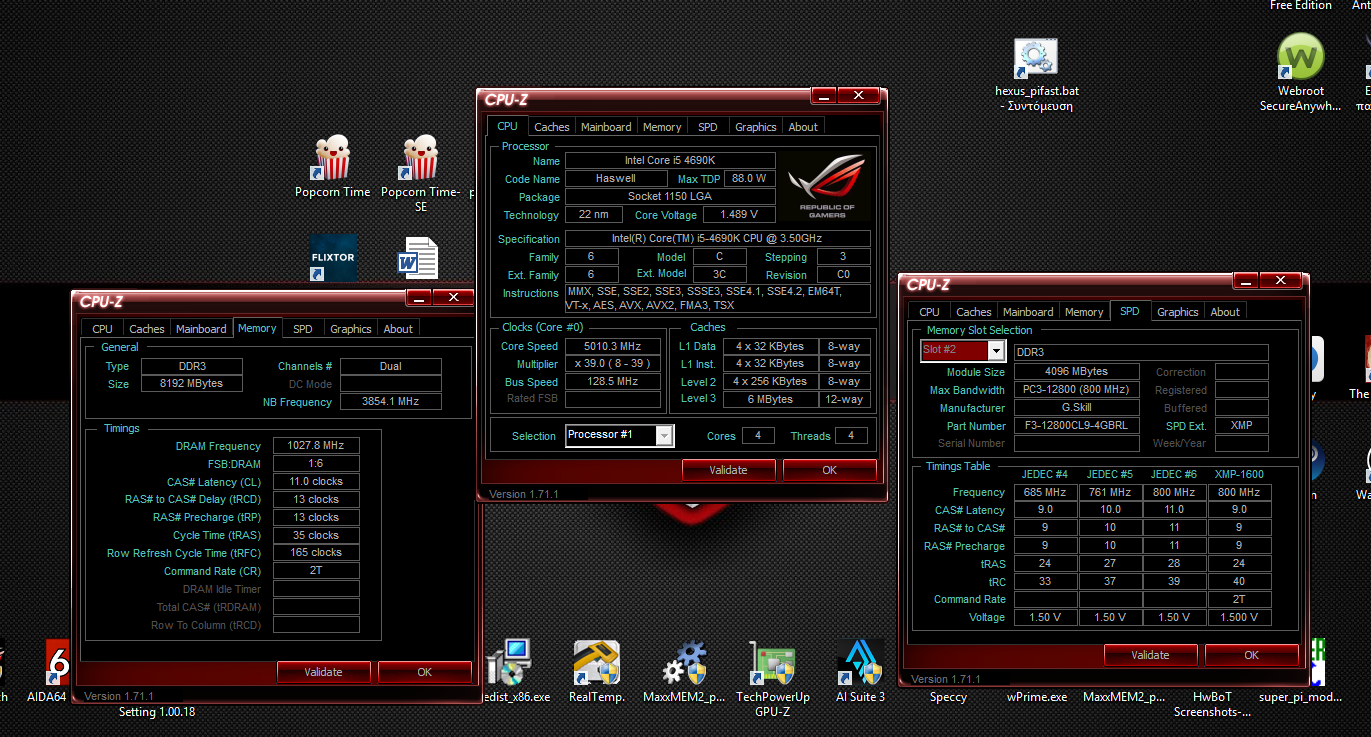Open the wPrime.exe desktop shortcut
Image resolution: width=1371 pixels, height=737 pixels.
pyautogui.click(x=1036, y=697)
